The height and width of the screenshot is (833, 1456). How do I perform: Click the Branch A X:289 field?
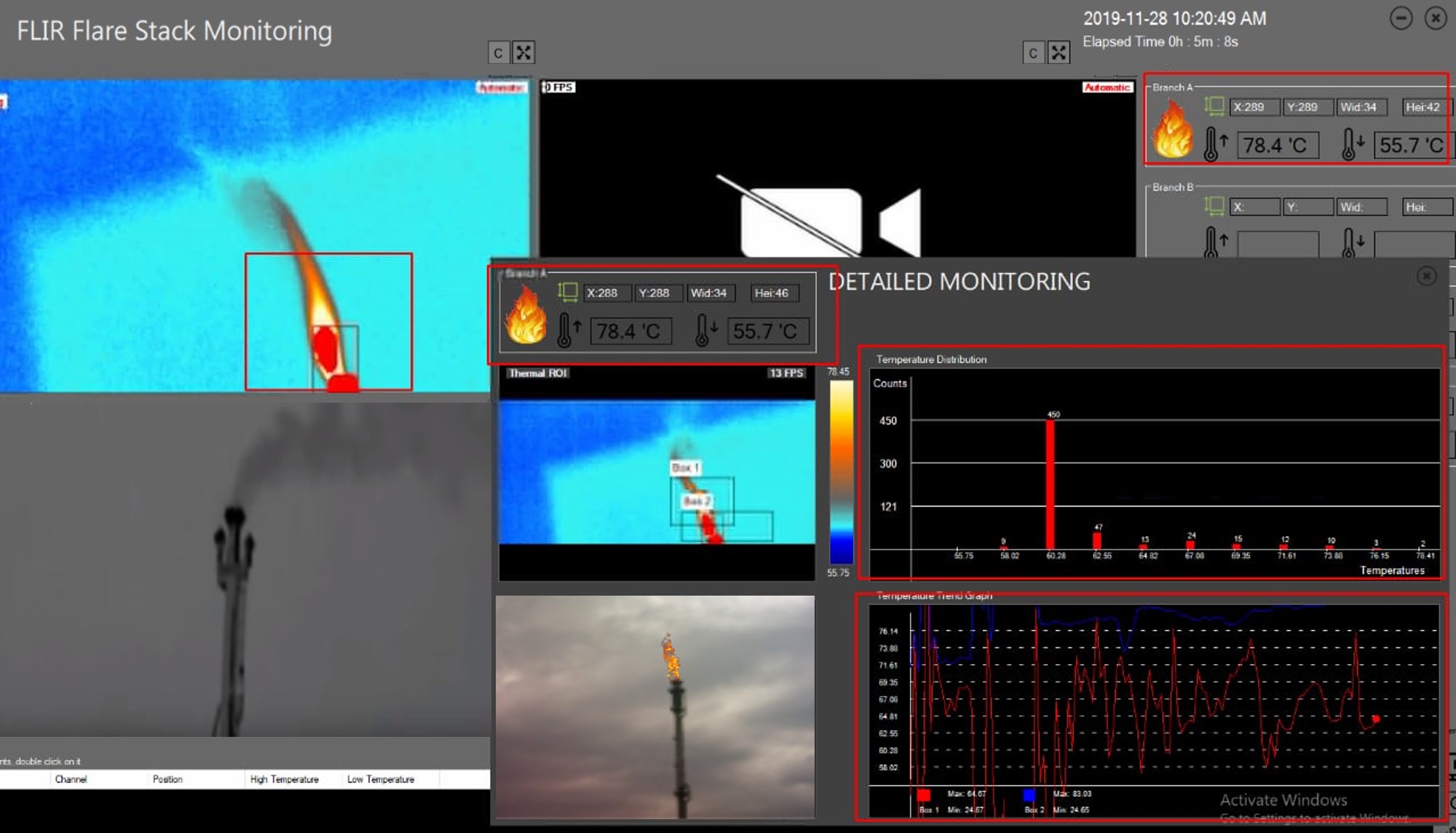[1254, 107]
